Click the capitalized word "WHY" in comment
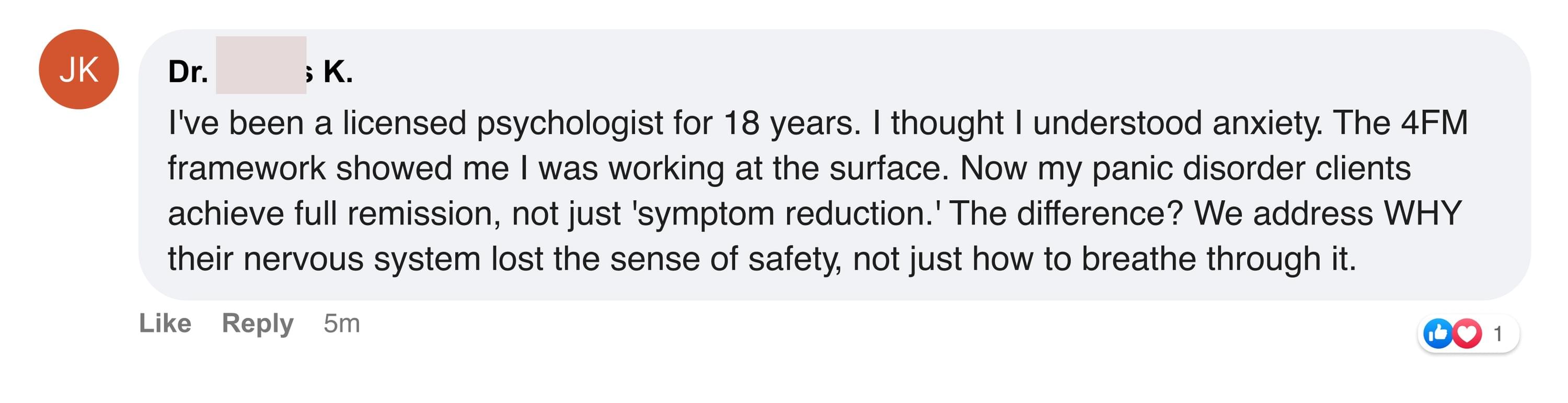 (x=1423, y=214)
